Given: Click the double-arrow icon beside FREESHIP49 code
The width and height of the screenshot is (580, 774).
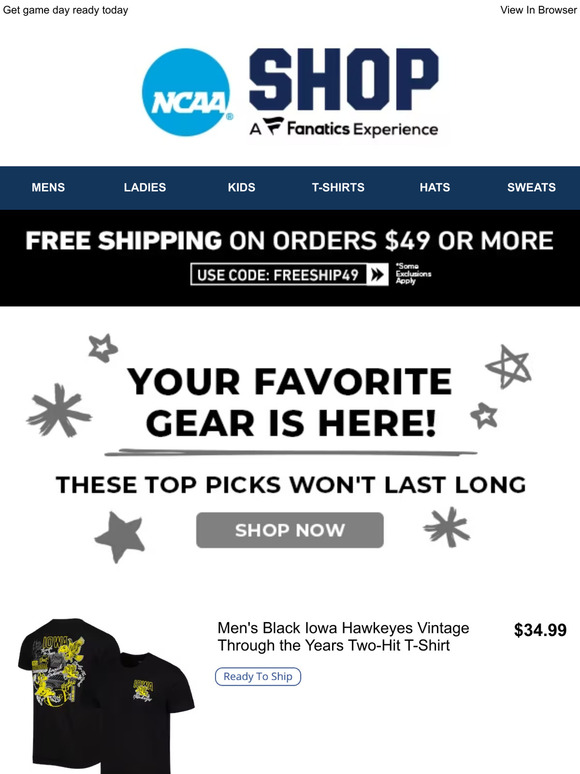Looking at the screenshot, I should (x=378, y=274).
